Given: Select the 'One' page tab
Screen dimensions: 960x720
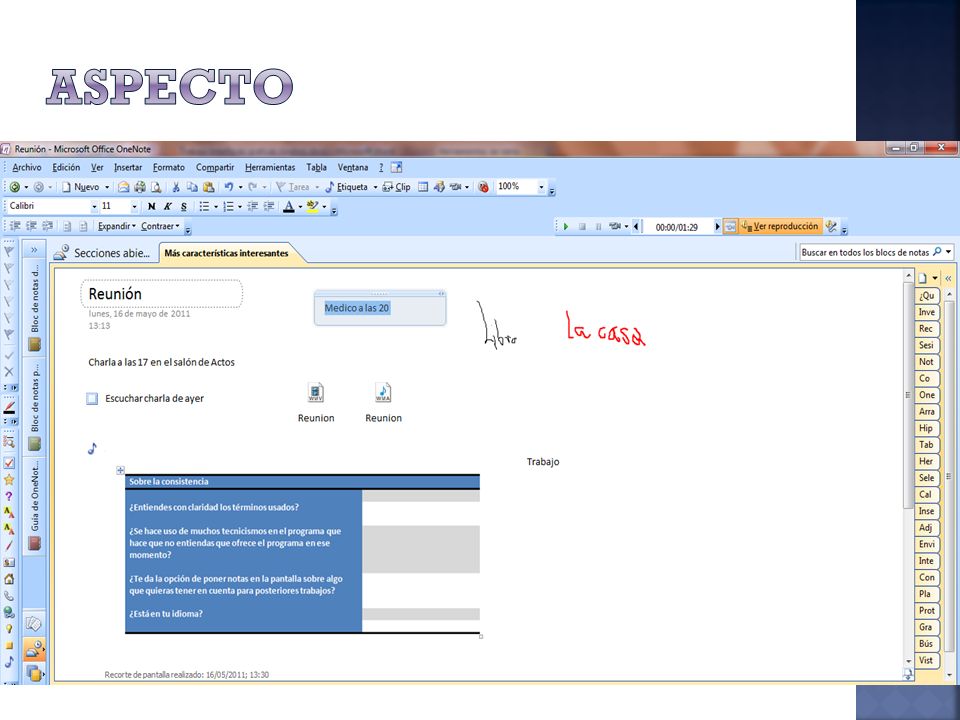Looking at the screenshot, I should (927, 395).
